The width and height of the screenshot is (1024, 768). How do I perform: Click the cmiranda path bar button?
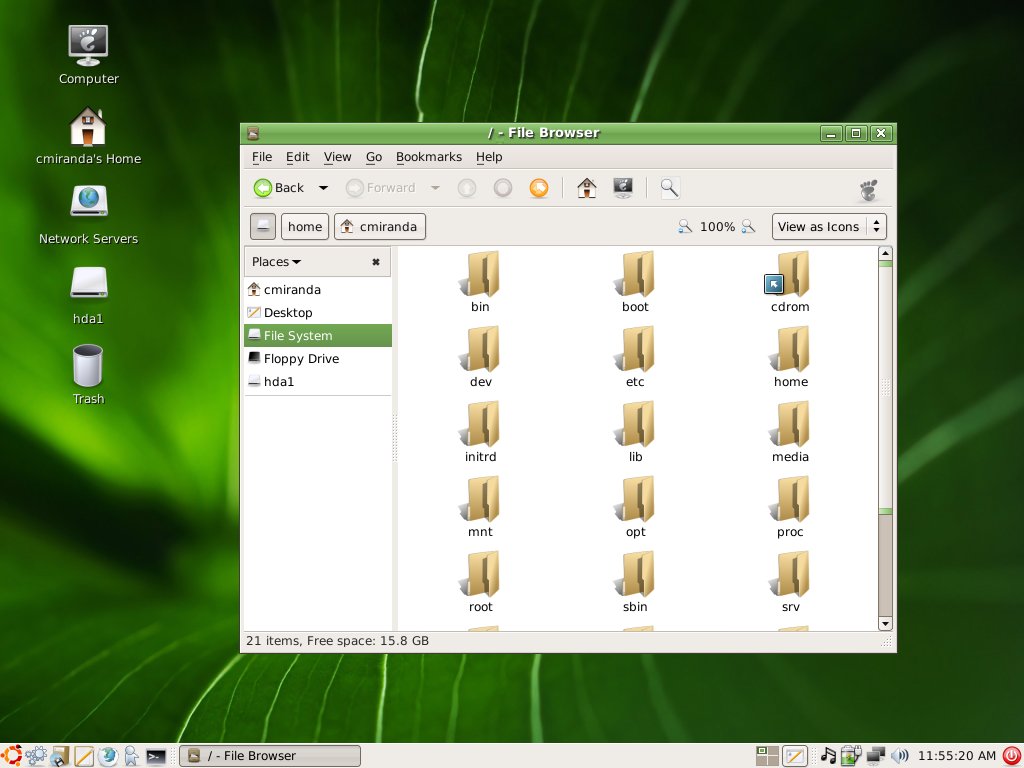click(x=380, y=227)
